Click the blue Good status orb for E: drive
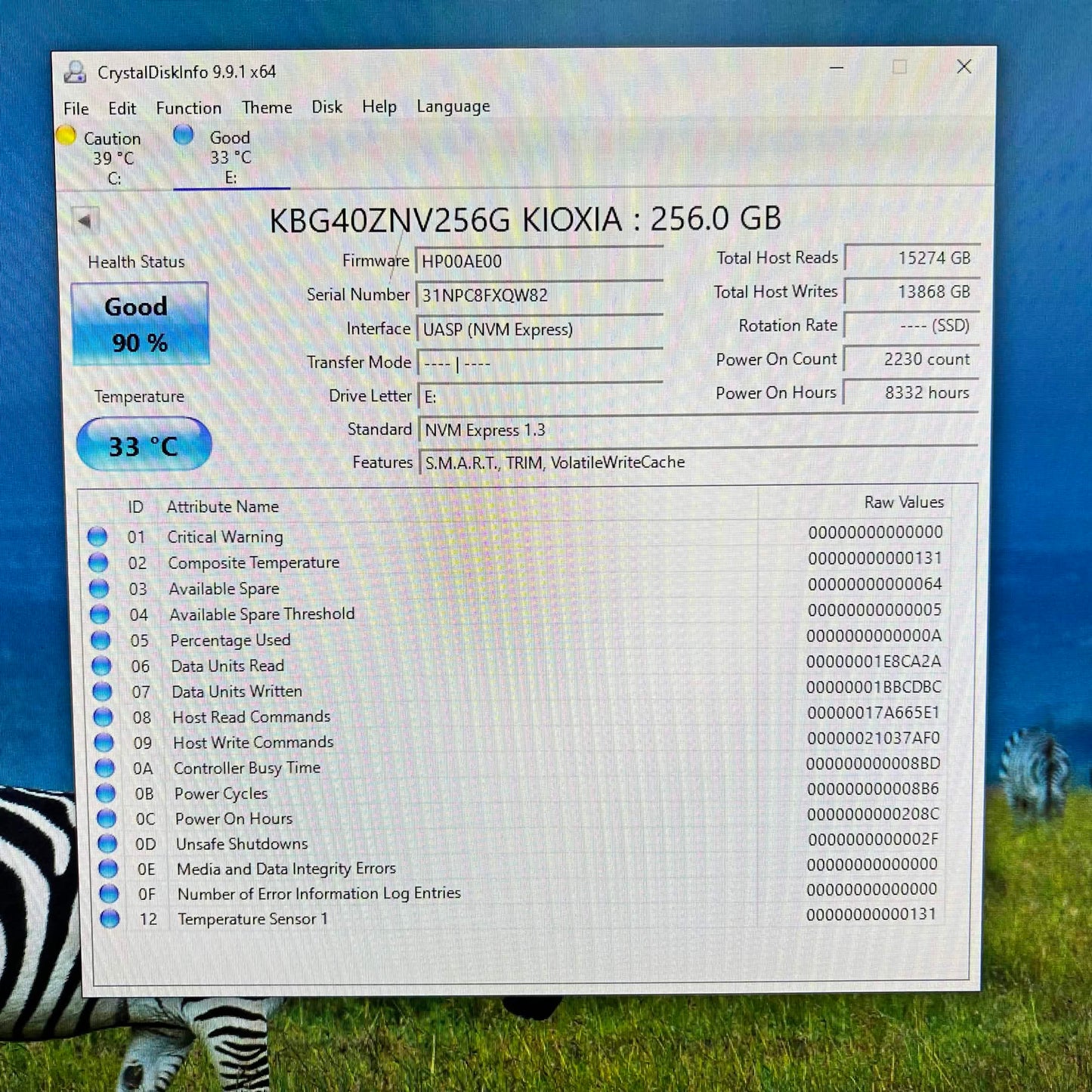 coord(183,135)
